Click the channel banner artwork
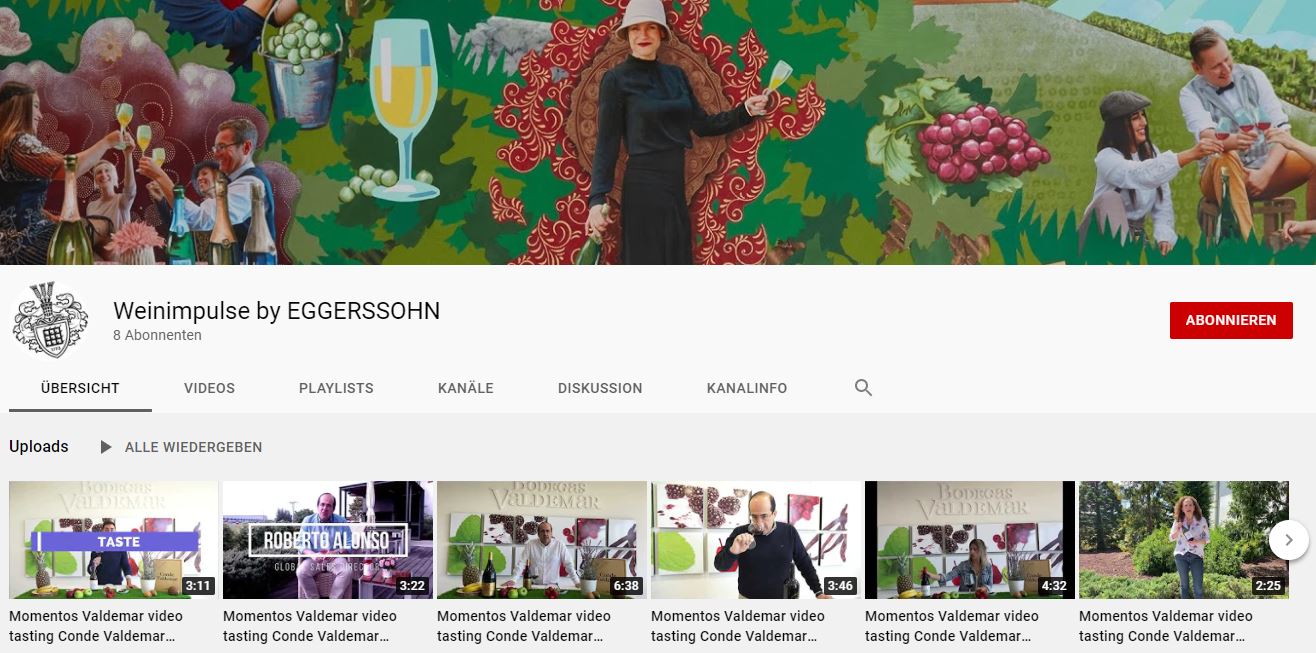The width and height of the screenshot is (1316, 653). 658,132
